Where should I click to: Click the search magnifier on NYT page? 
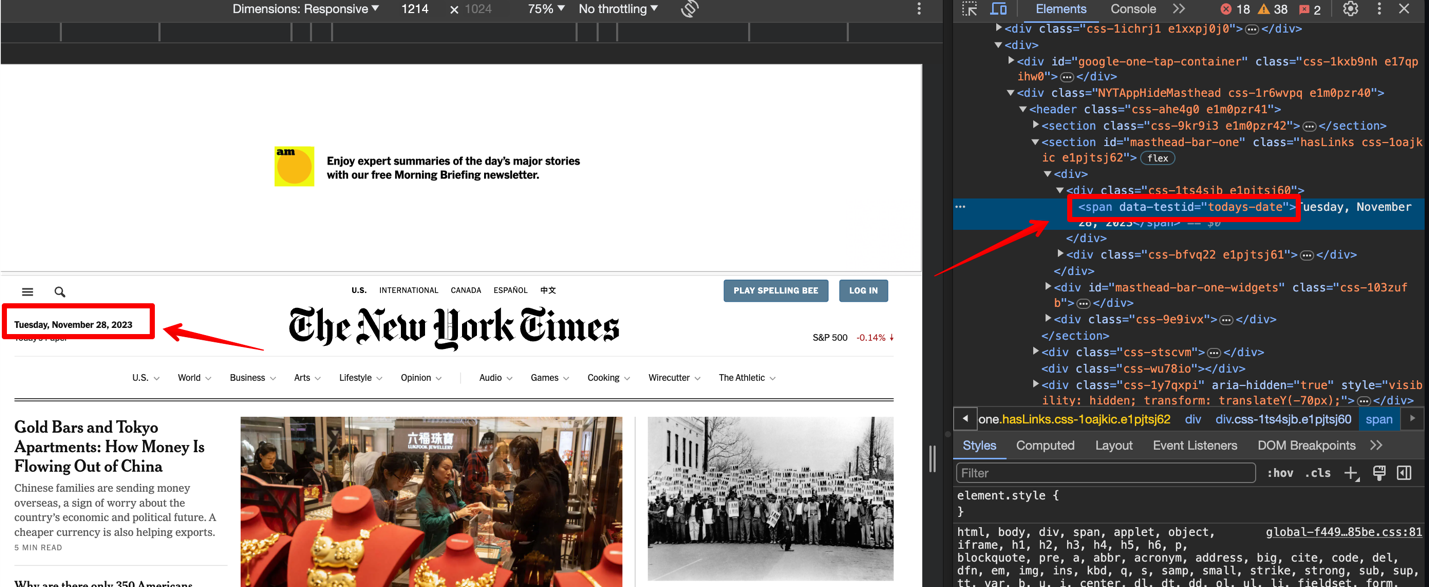(x=60, y=292)
